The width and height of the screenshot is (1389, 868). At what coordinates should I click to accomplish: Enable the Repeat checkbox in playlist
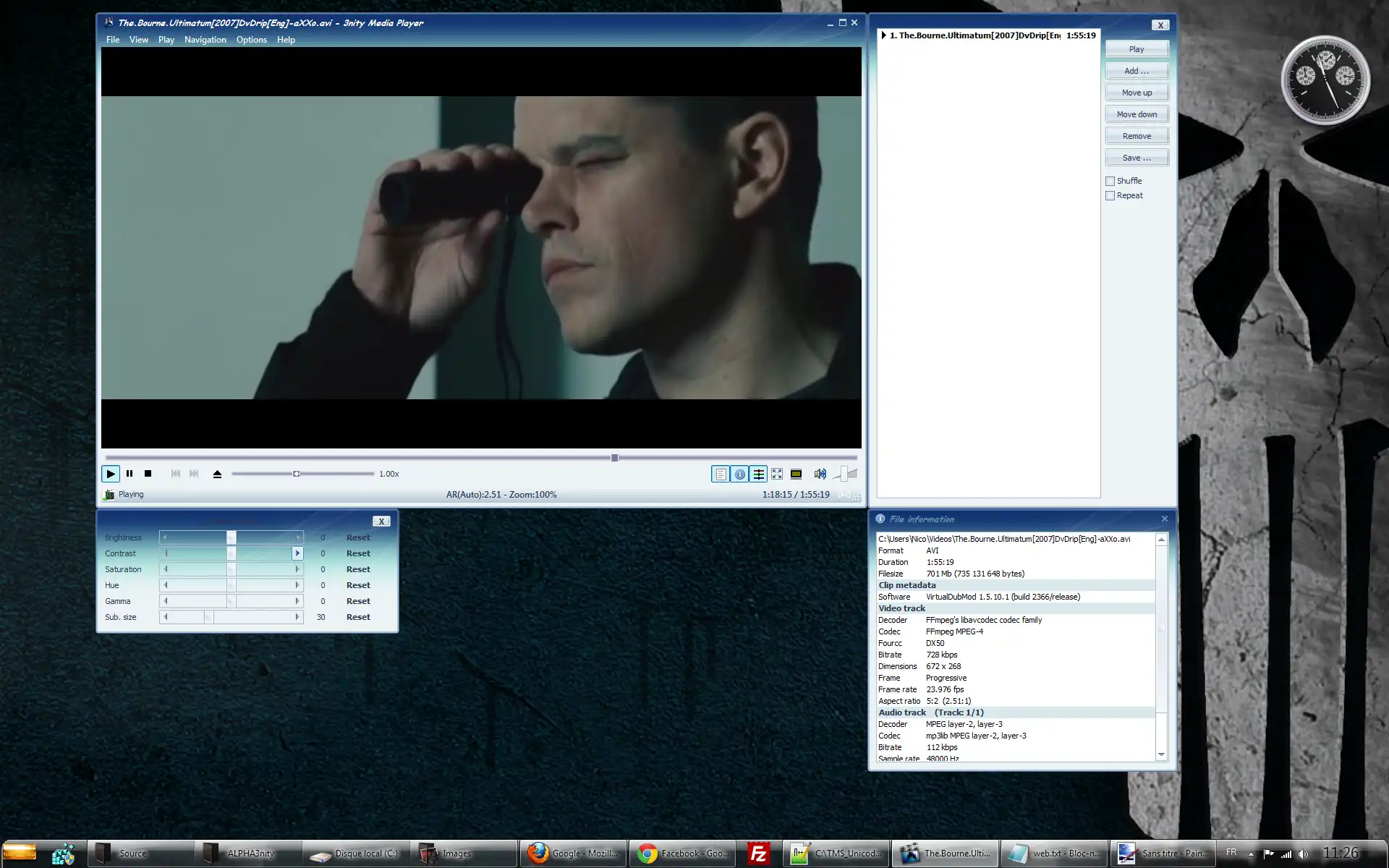(x=1110, y=195)
